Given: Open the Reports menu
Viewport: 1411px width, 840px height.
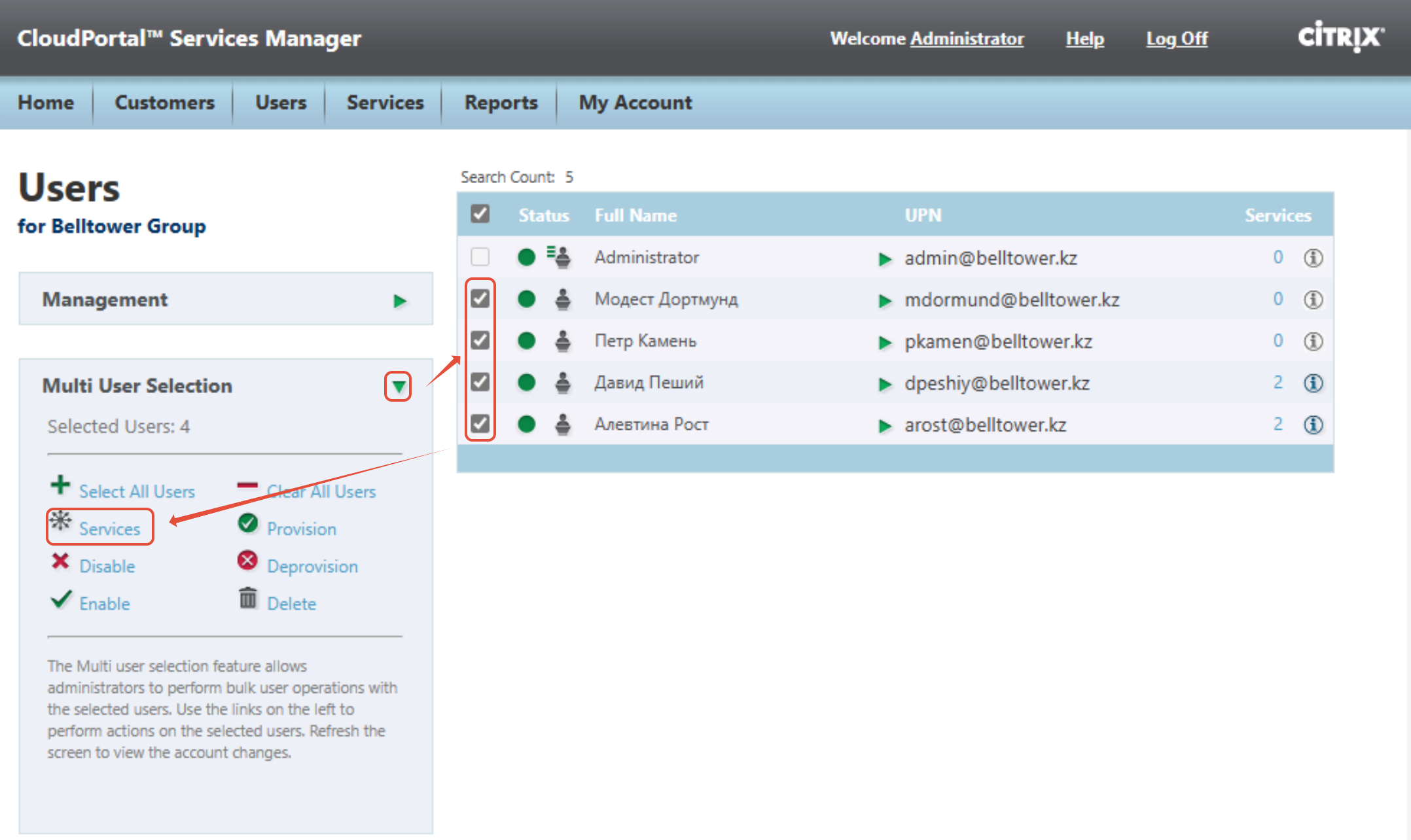Looking at the screenshot, I should (501, 103).
